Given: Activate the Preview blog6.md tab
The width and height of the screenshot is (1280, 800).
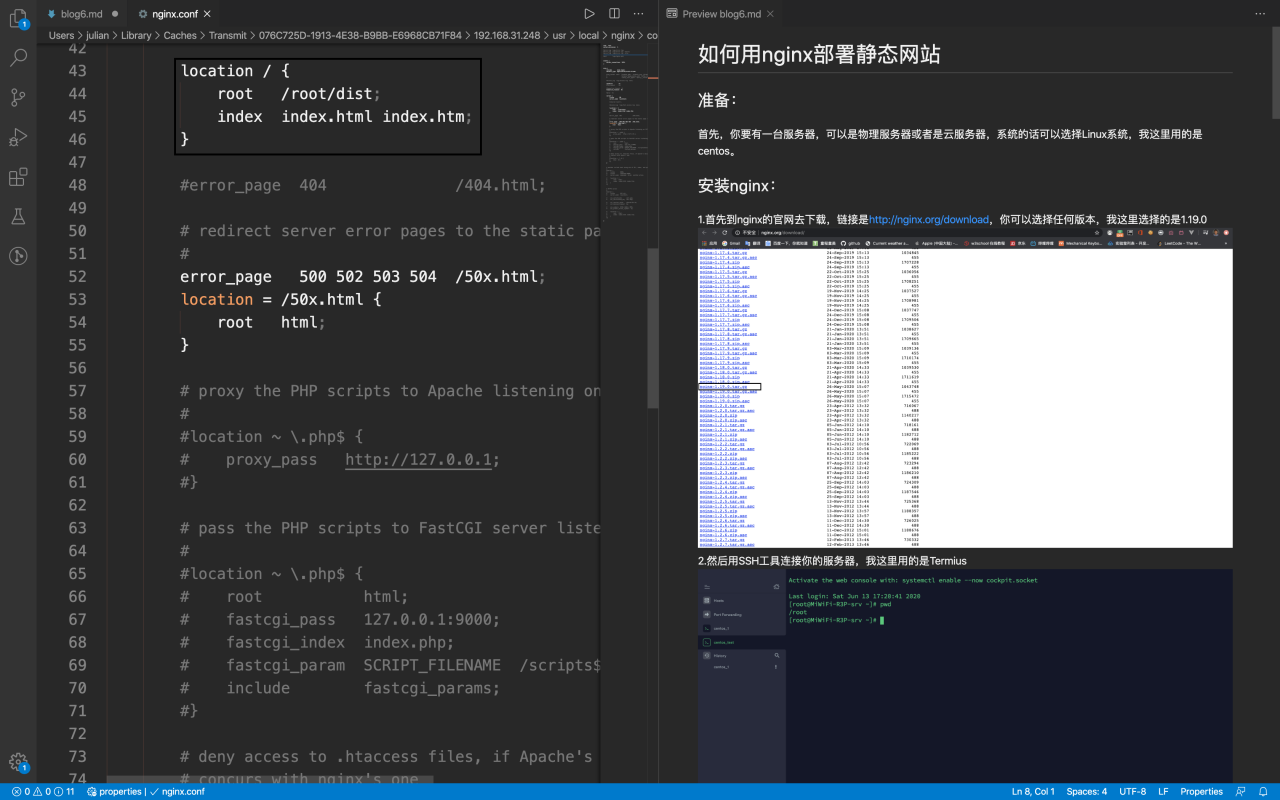Looking at the screenshot, I should point(720,14).
